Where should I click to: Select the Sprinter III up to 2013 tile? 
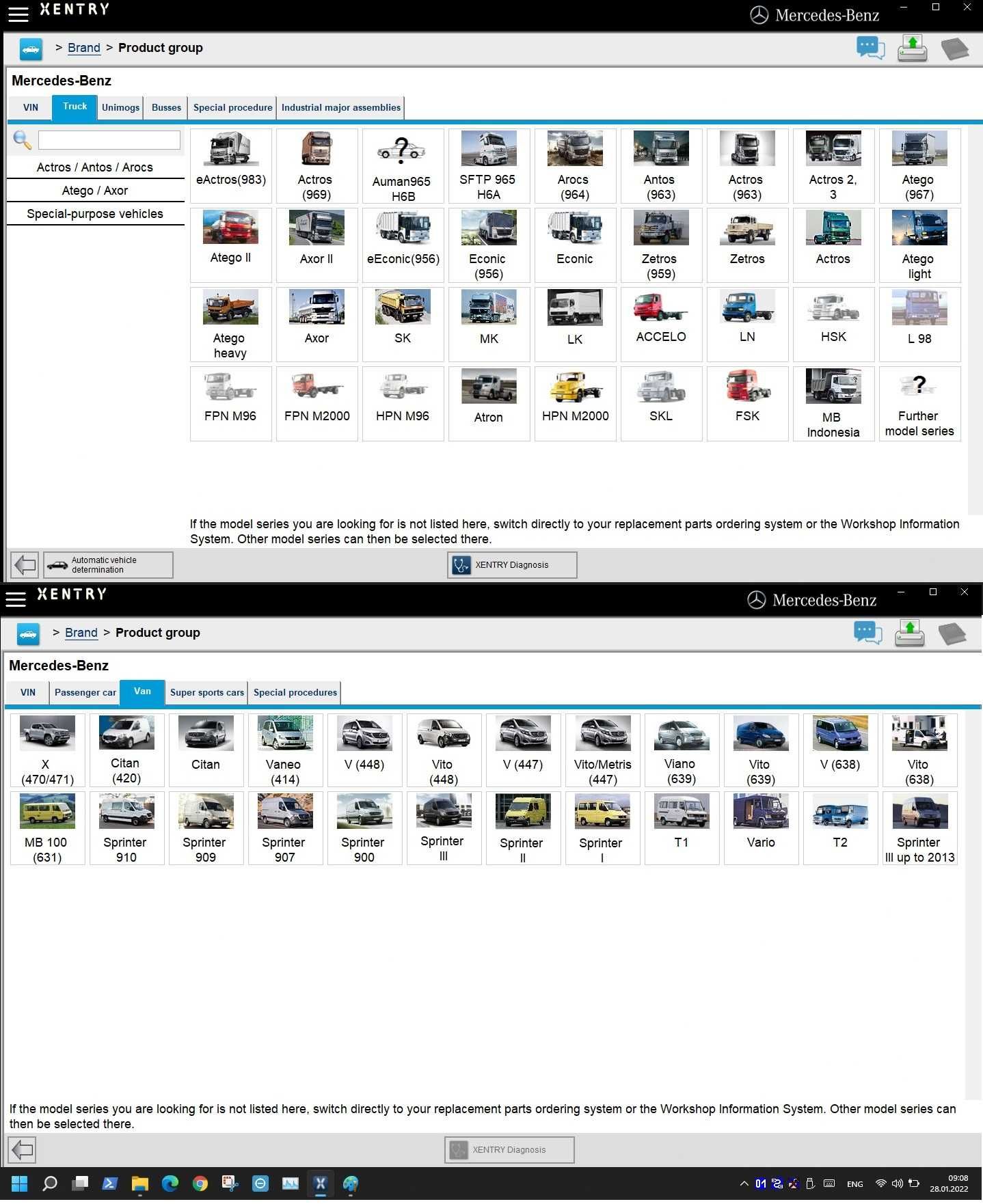(x=920, y=828)
